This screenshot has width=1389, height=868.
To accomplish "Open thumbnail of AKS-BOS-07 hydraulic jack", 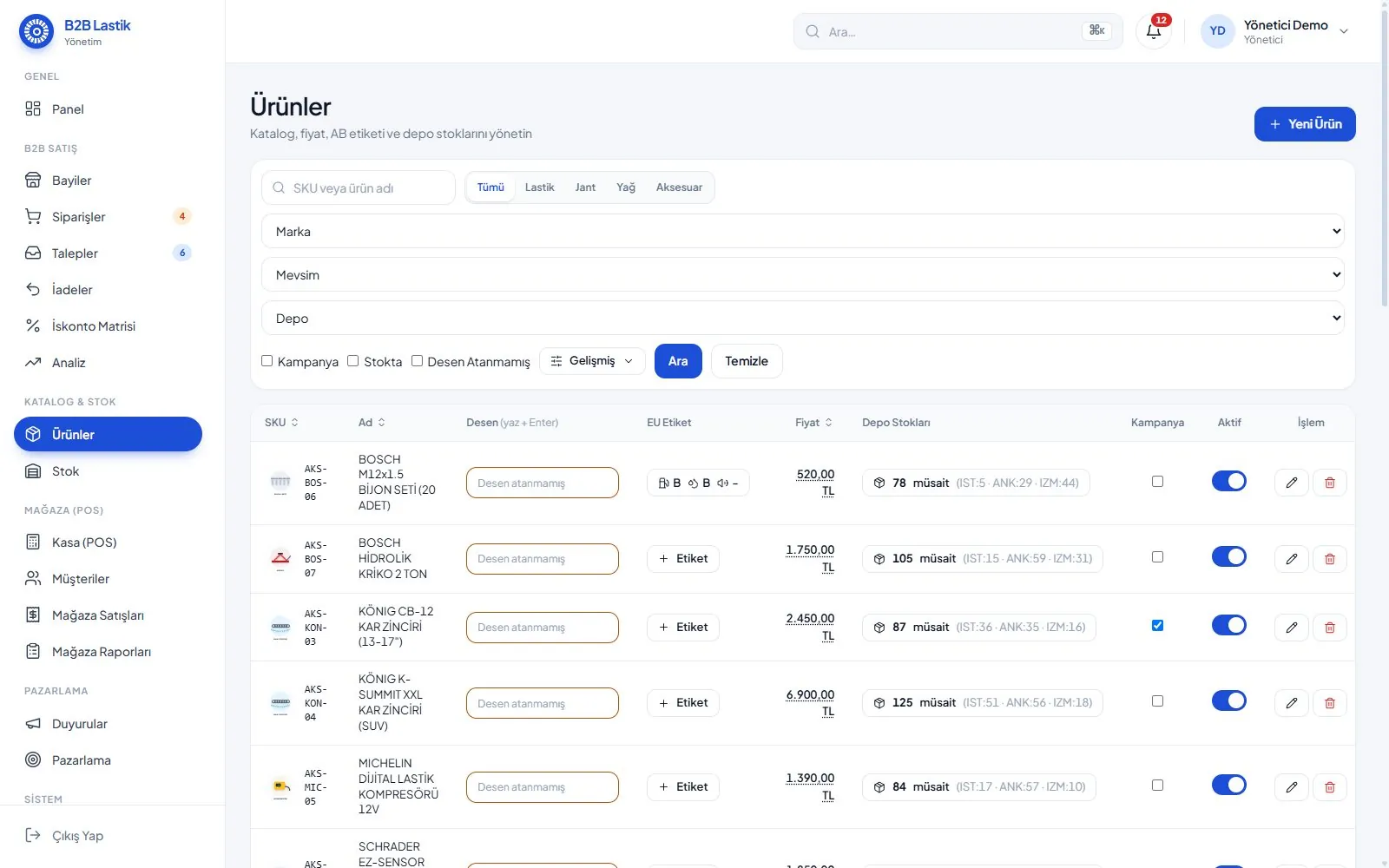I will pyautogui.click(x=280, y=559).
